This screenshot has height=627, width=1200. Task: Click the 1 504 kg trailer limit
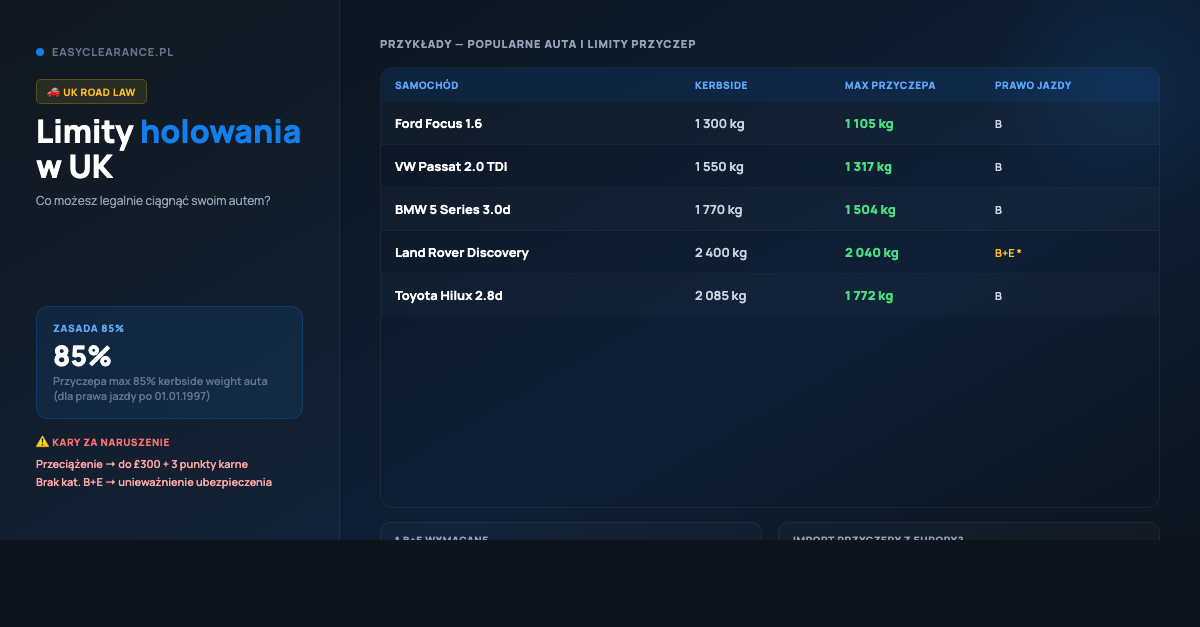[870, 210]
